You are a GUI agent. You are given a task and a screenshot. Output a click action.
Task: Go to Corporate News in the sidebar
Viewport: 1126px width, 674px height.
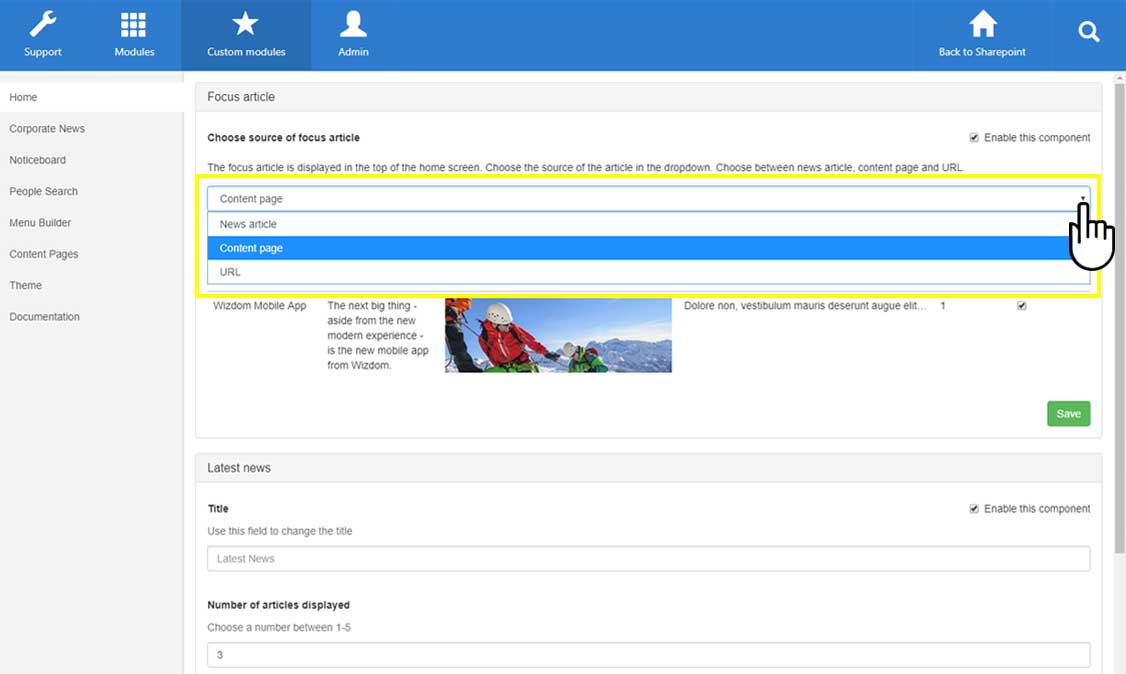click(x=47, y=129)
